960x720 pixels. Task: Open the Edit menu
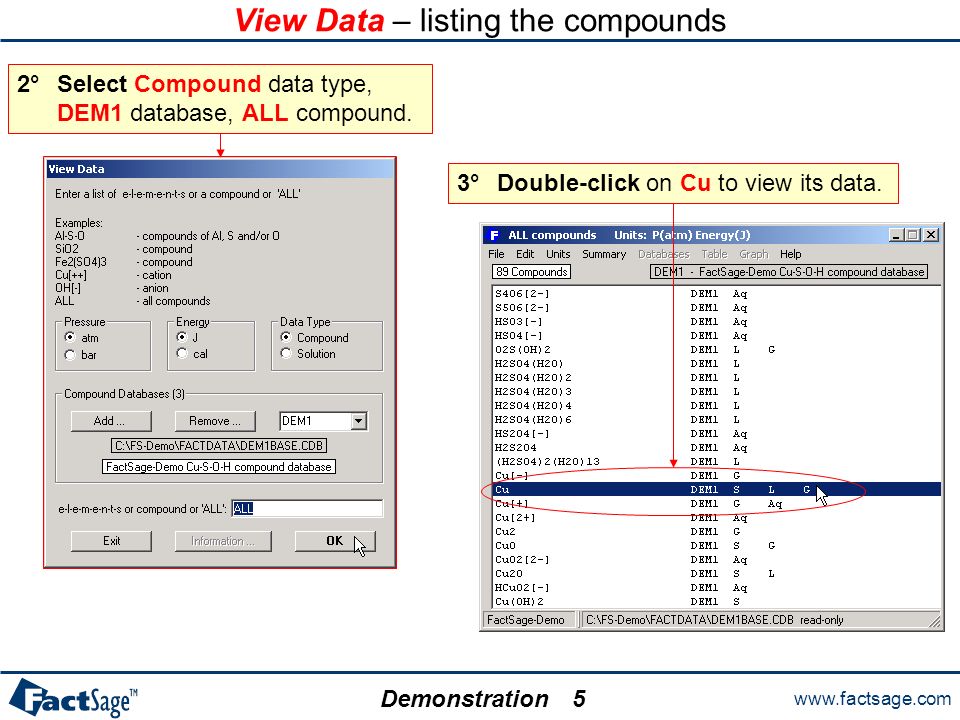(525, 254)
